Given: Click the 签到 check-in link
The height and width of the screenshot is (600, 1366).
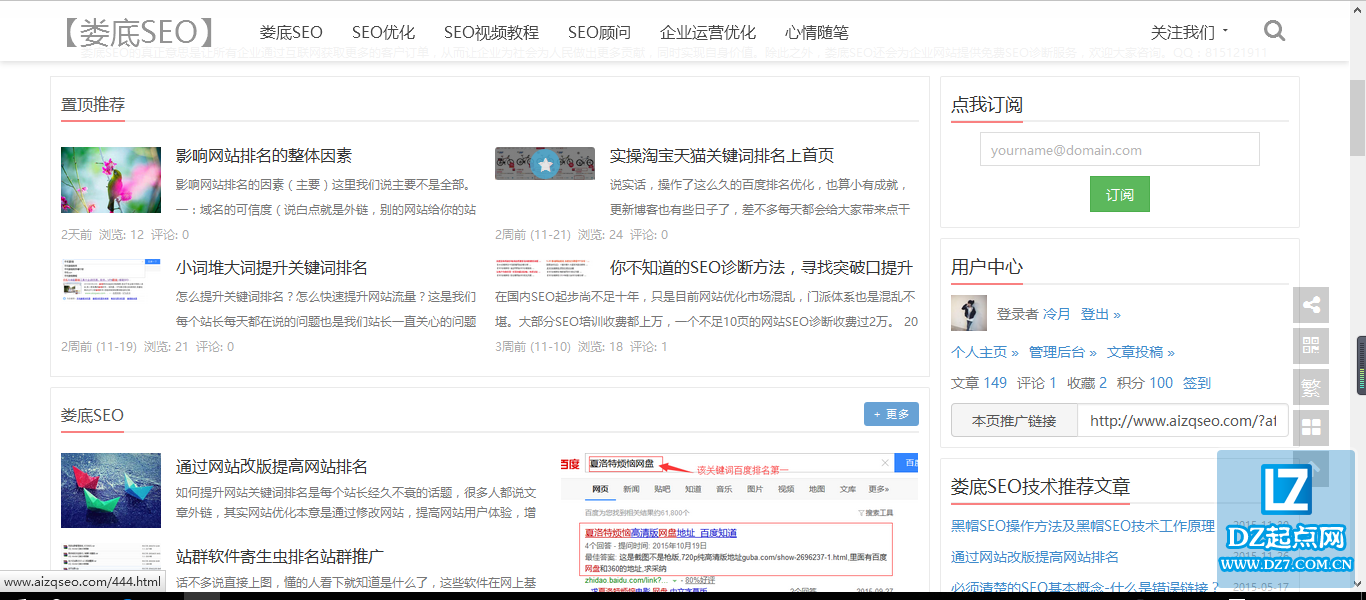Looking at the screenshot, I should click(1197, 383).
